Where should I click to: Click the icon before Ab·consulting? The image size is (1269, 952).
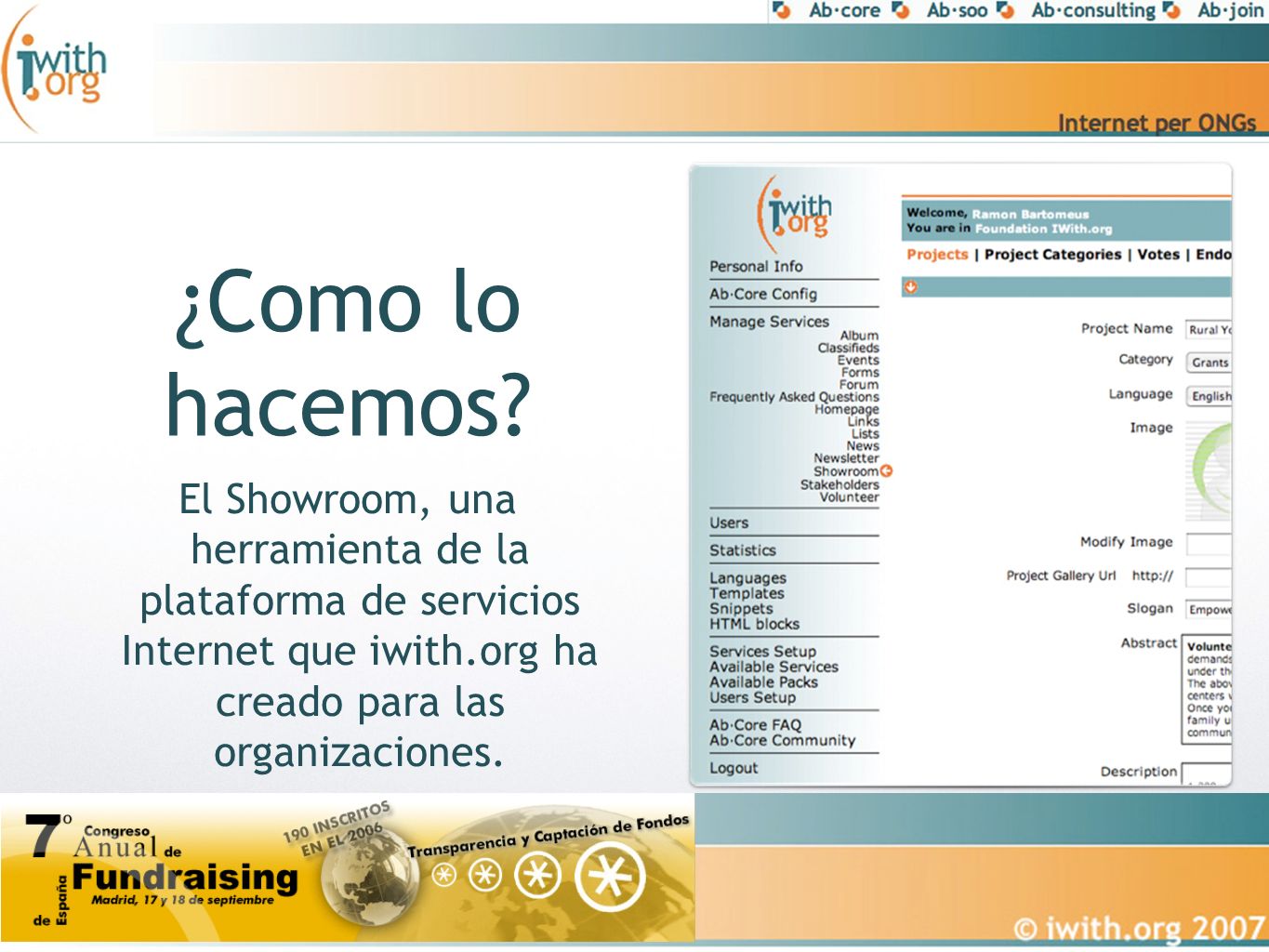tap(1005, 10)
